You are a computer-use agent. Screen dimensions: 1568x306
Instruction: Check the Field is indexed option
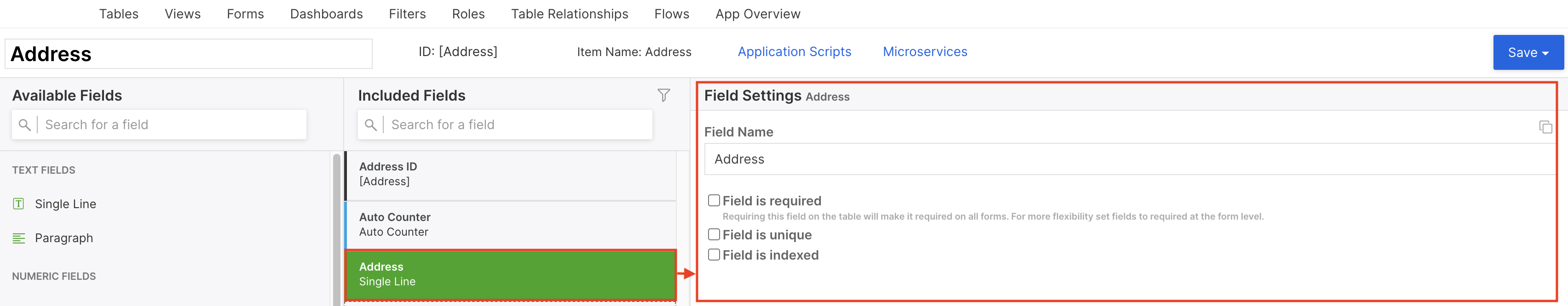714,254
